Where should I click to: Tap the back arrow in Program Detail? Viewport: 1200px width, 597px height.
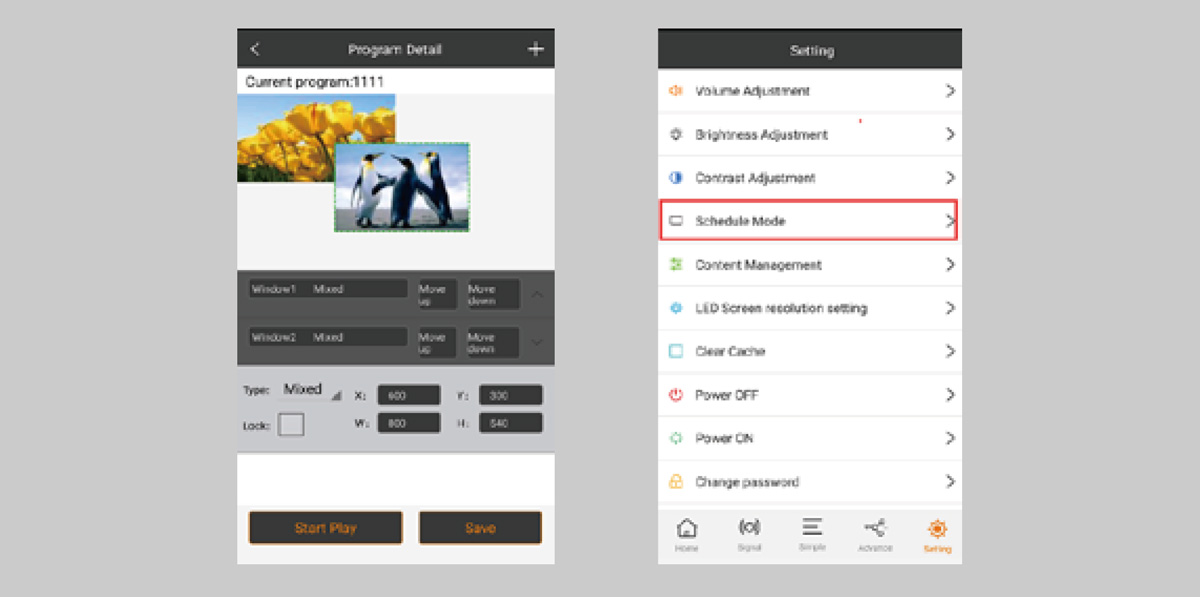coord(255,49)
